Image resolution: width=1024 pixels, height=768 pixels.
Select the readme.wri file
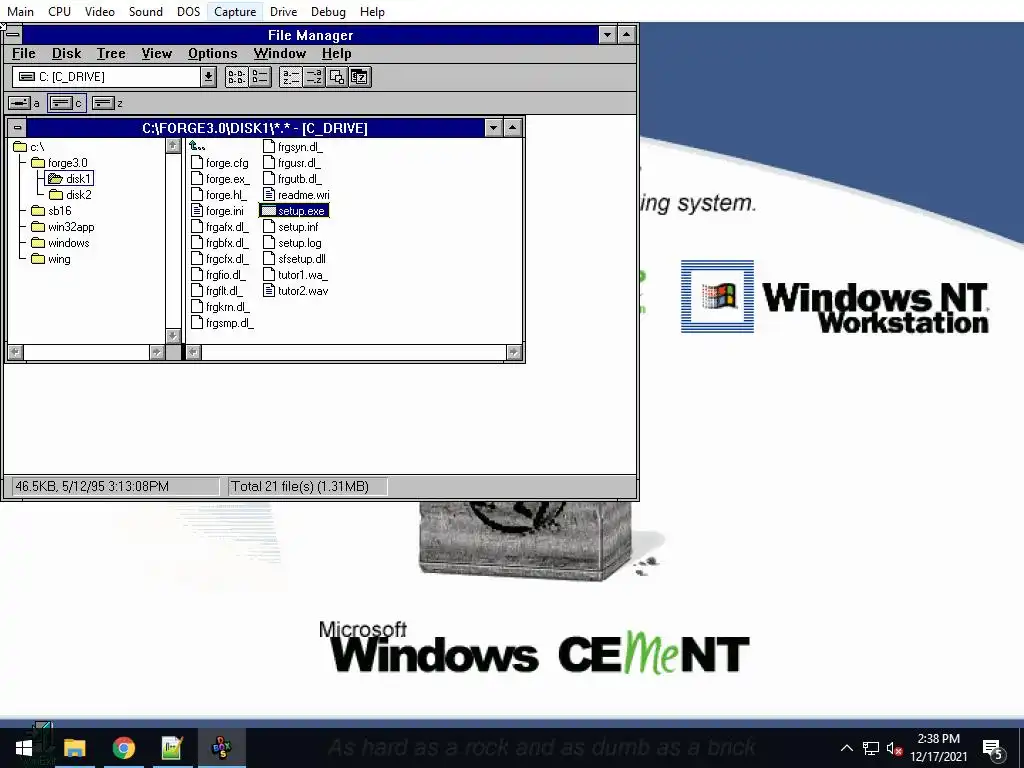point(296,195)
